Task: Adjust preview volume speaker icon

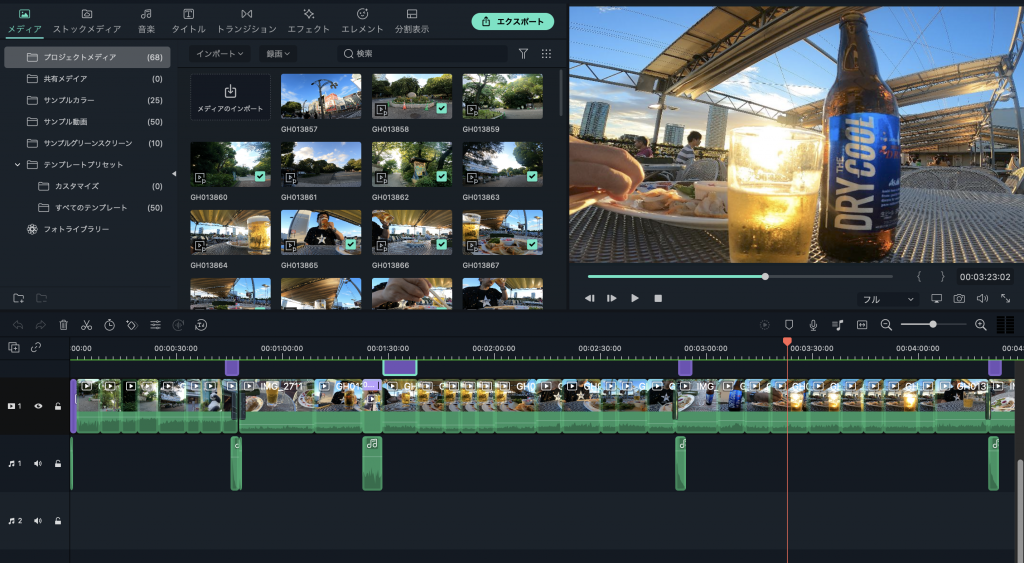Action: tap(982, 298)
